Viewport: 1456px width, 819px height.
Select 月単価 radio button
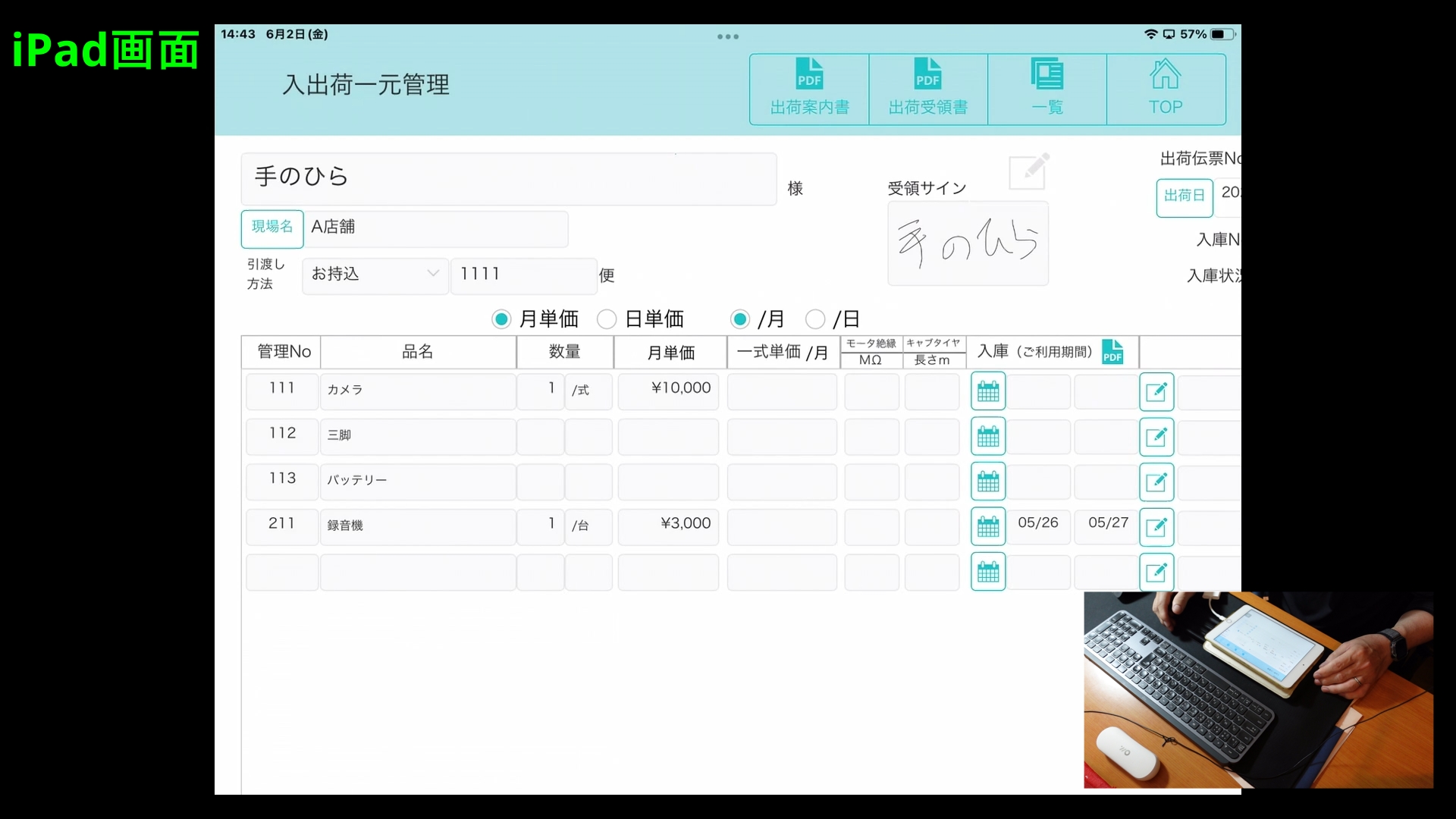point(501,319)
